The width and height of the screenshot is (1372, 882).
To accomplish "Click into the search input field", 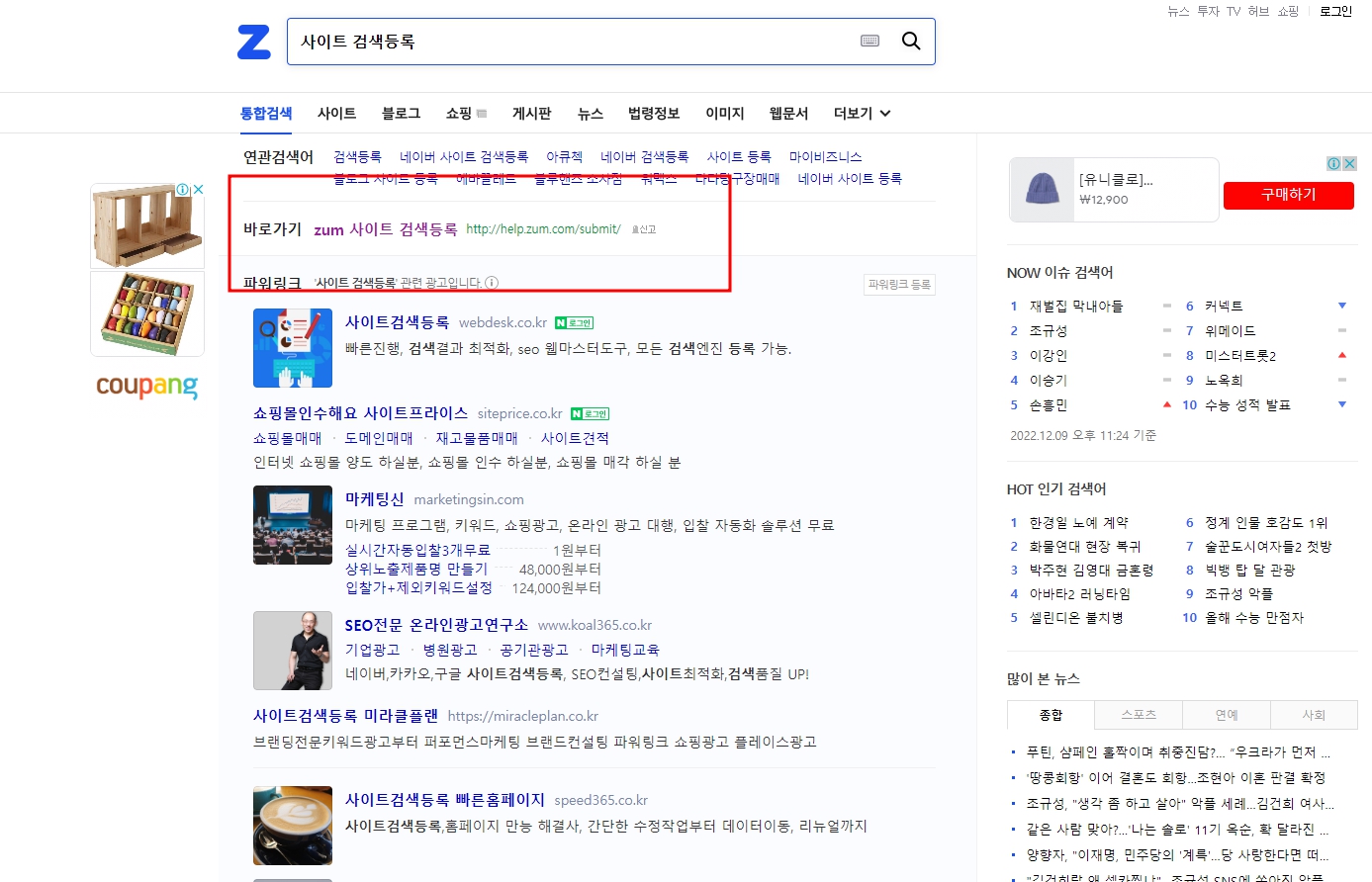I will coord(574,42).
